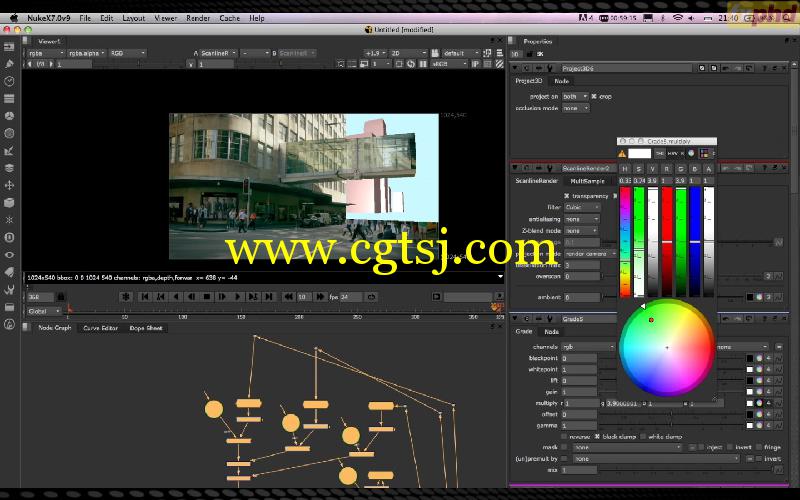Open the 2D view mode dropdown

(x=408, y=53)
